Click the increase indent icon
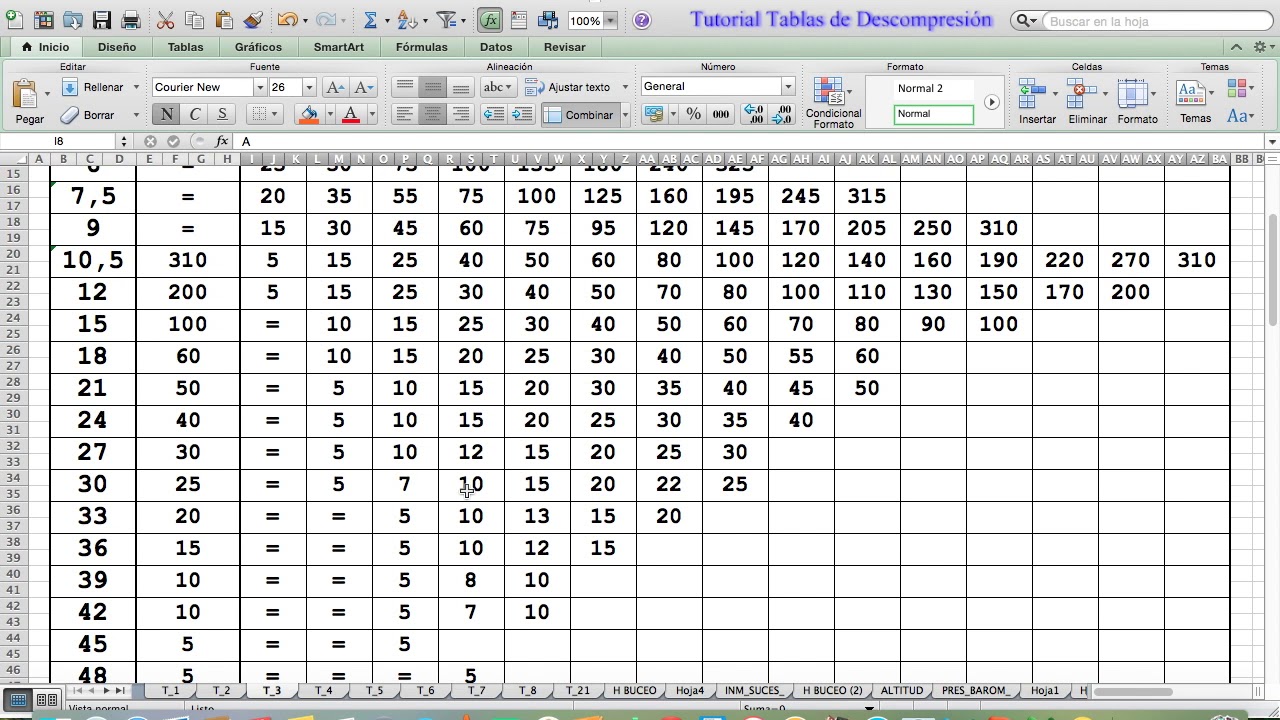This screenshot has height=720, width=1280. 521,115
